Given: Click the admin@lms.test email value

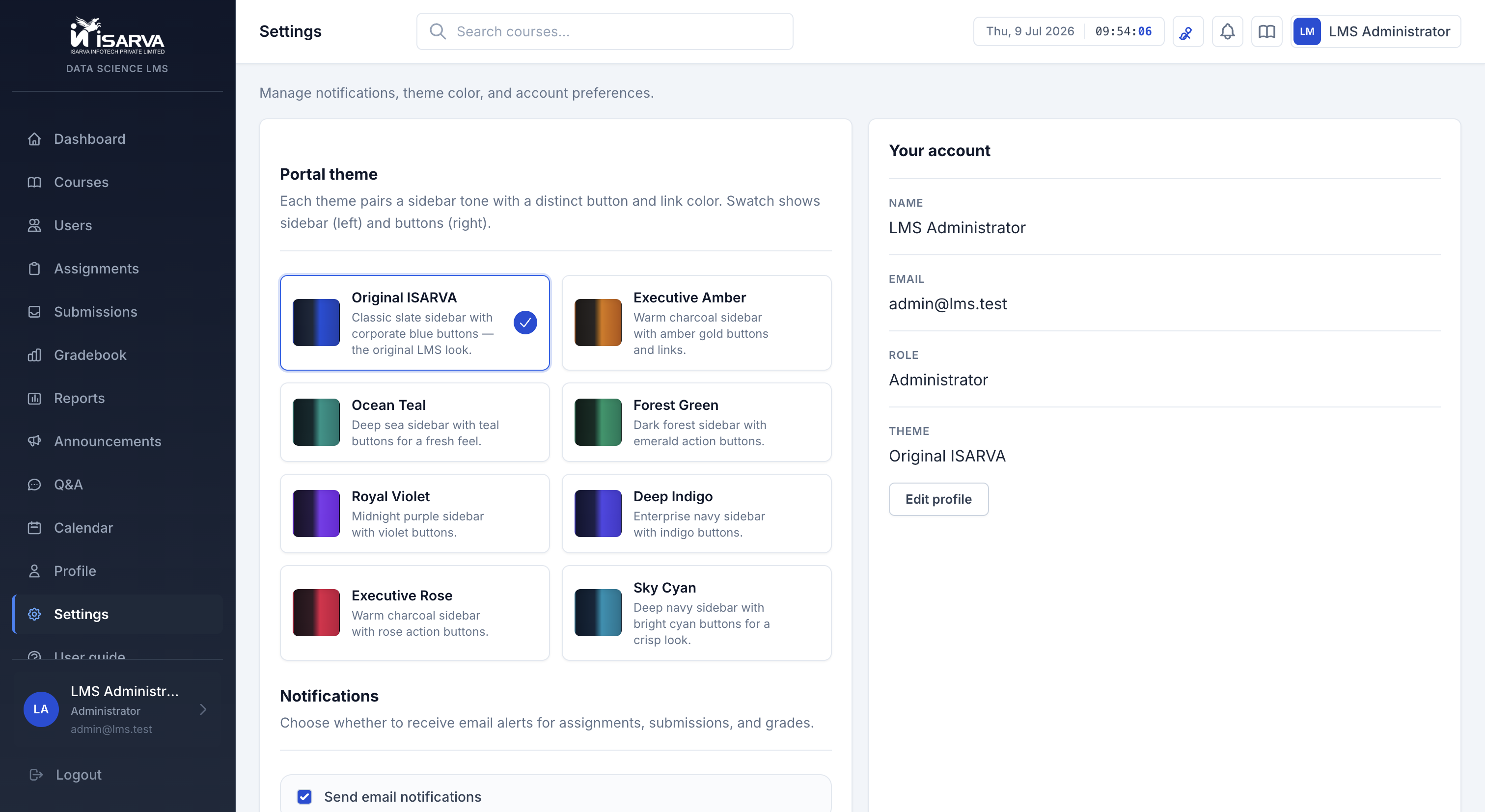Looking at the screenshot, I should [948, 304].
